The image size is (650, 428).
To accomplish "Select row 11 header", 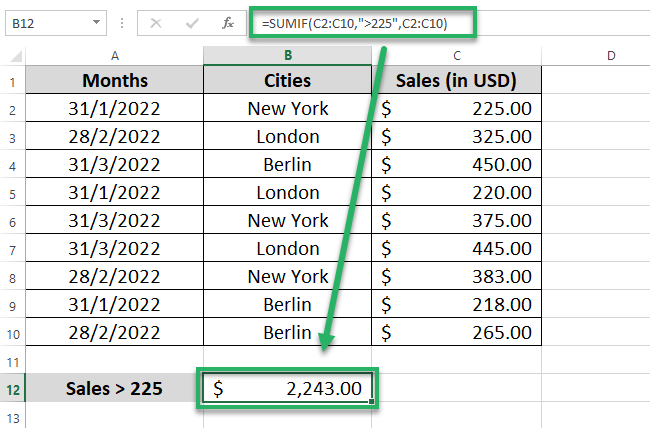I will [x=12, y=362].
